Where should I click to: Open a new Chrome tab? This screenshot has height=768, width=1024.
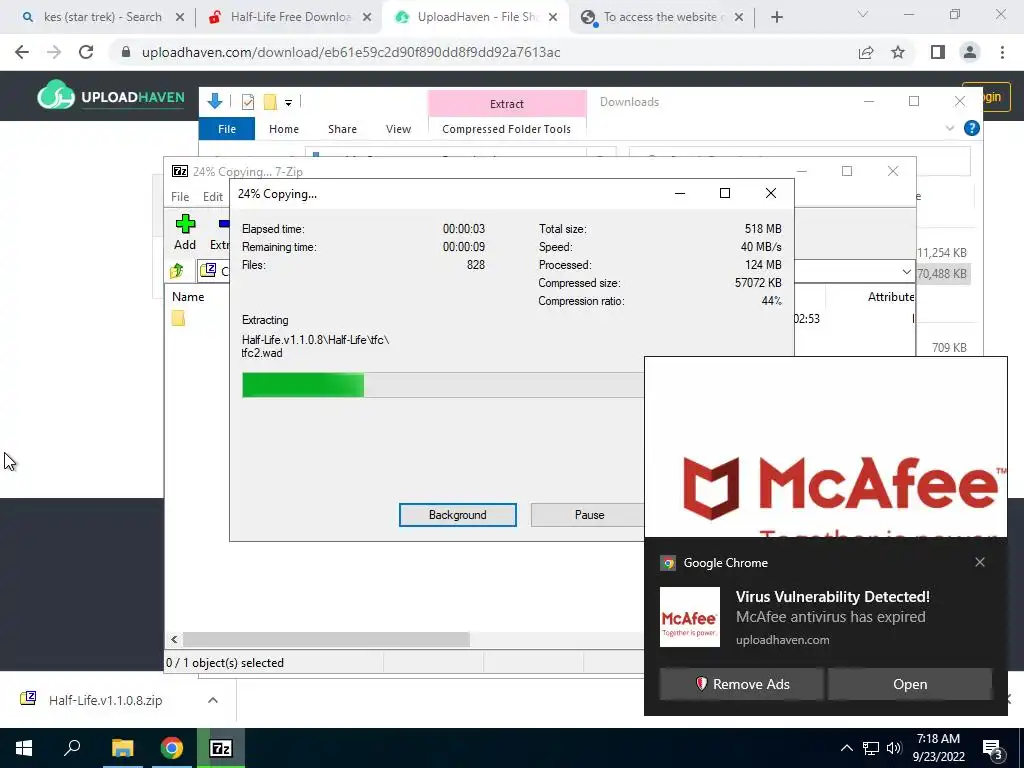point(776,18)
